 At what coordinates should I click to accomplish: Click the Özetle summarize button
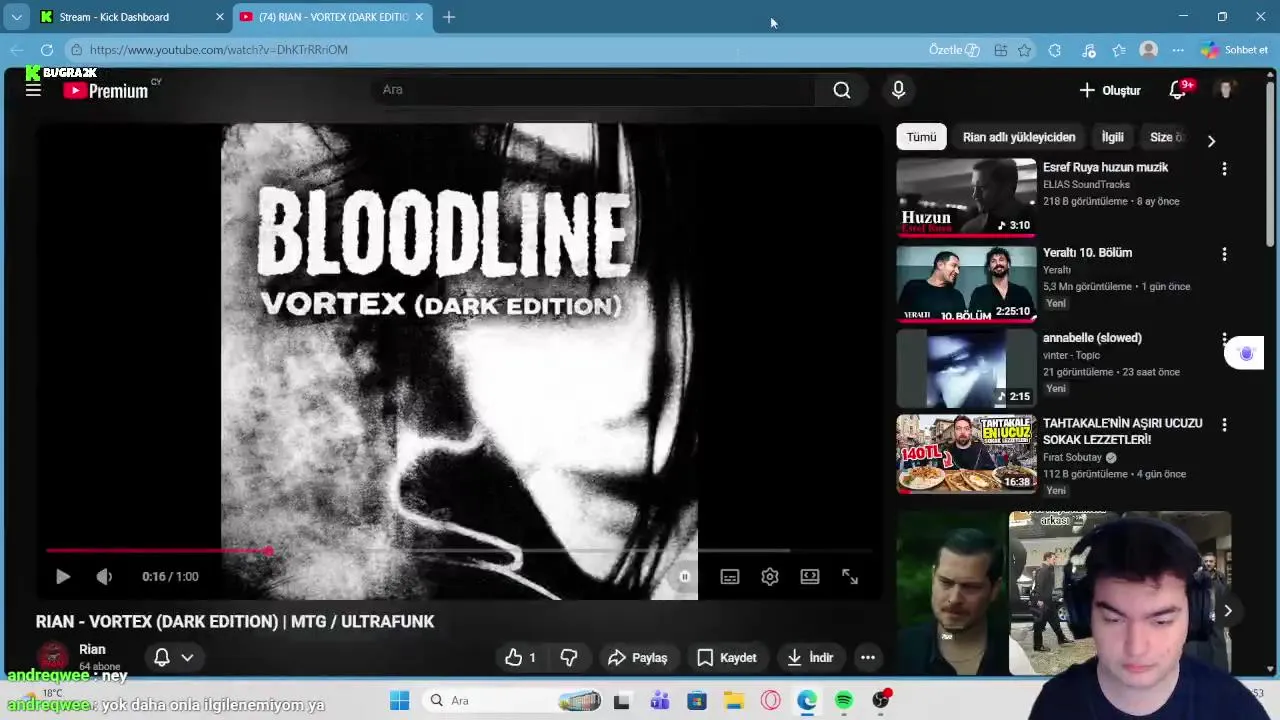tap(954, 49)
